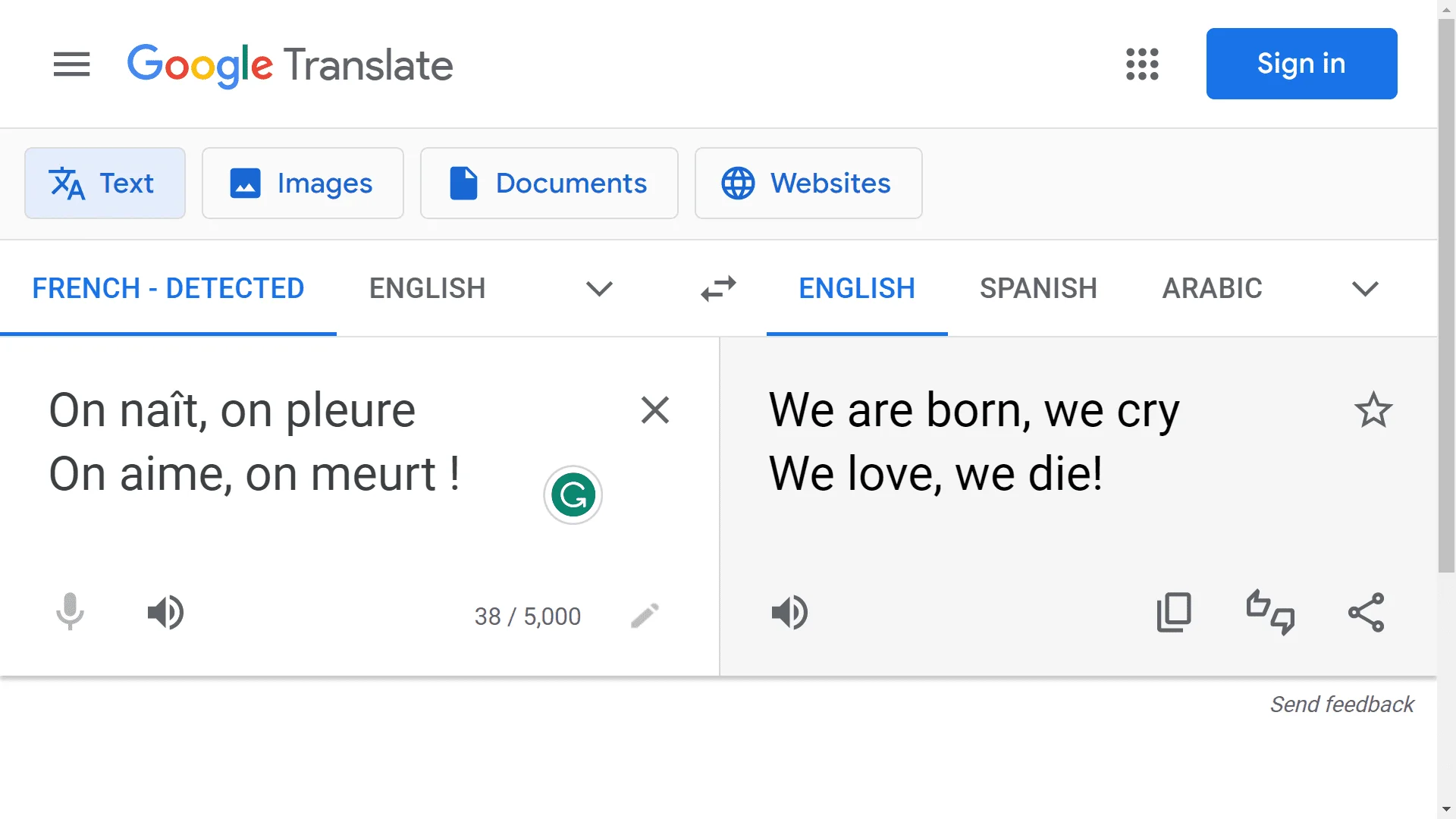Image resolution: width=1456 pixels, height=819 pixels.
Task: Select French - Detected source language tab
Action: click(x=168, y=288)
